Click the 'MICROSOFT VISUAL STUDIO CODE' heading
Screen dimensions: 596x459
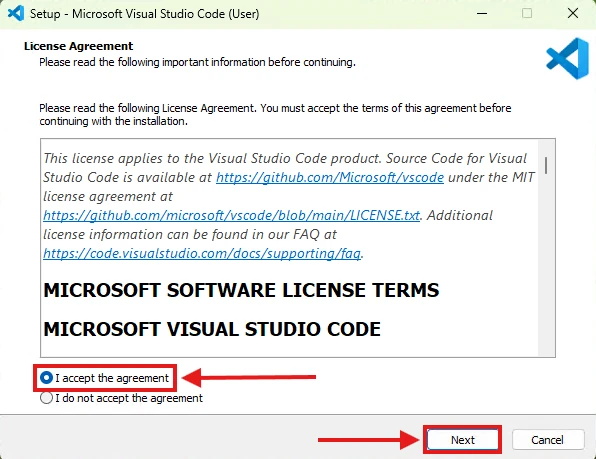point(212,329)
